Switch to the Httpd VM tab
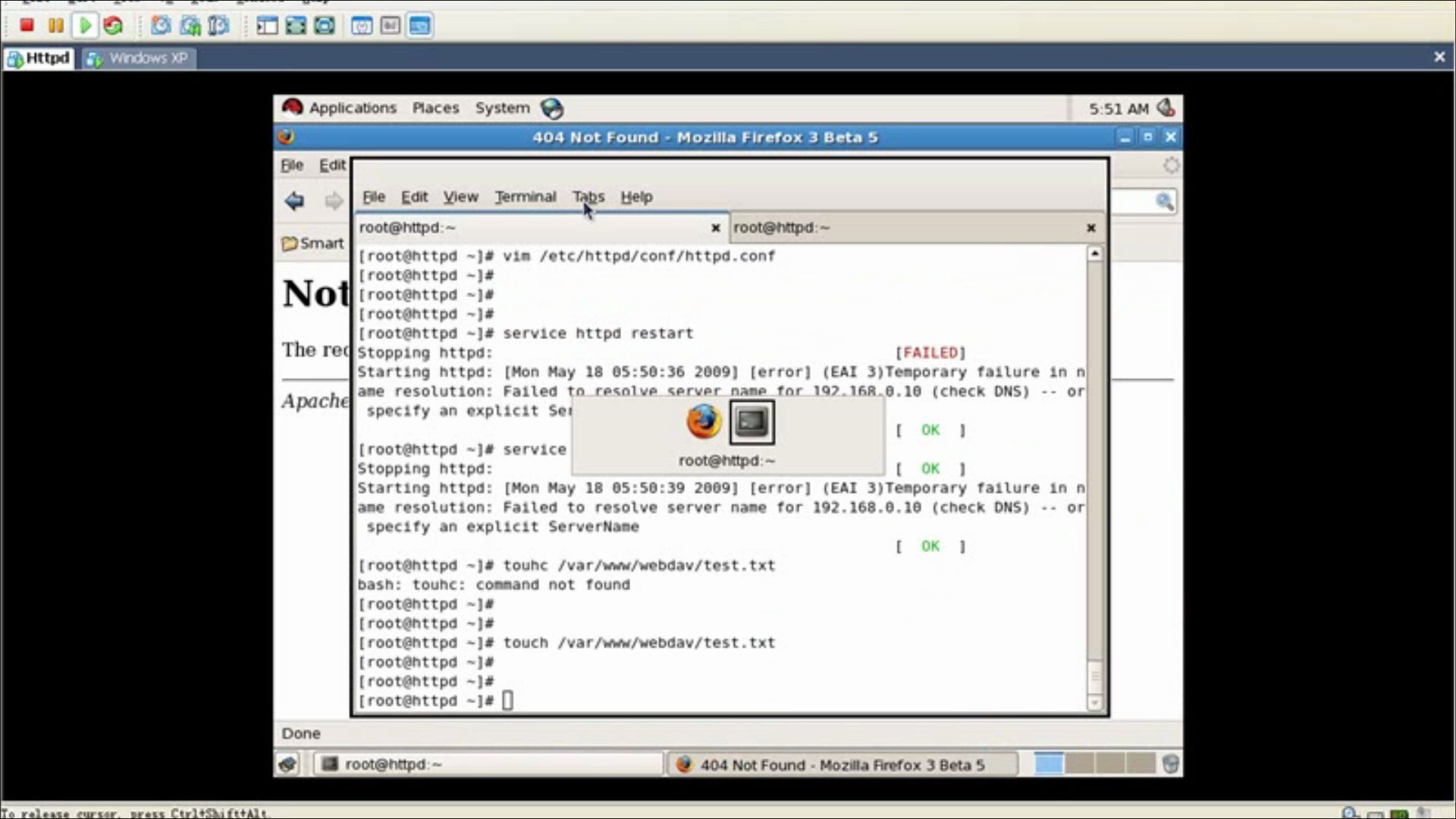 (39, 58)
